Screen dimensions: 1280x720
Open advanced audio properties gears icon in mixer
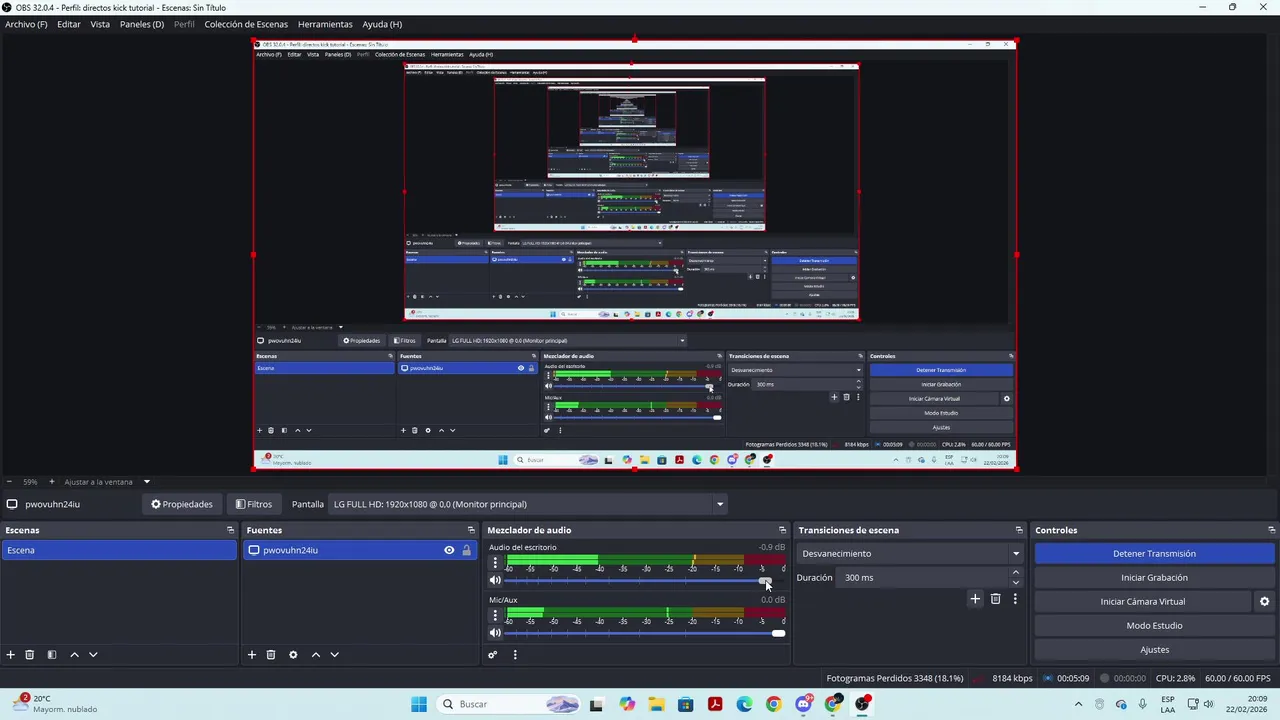click(493, 655)
